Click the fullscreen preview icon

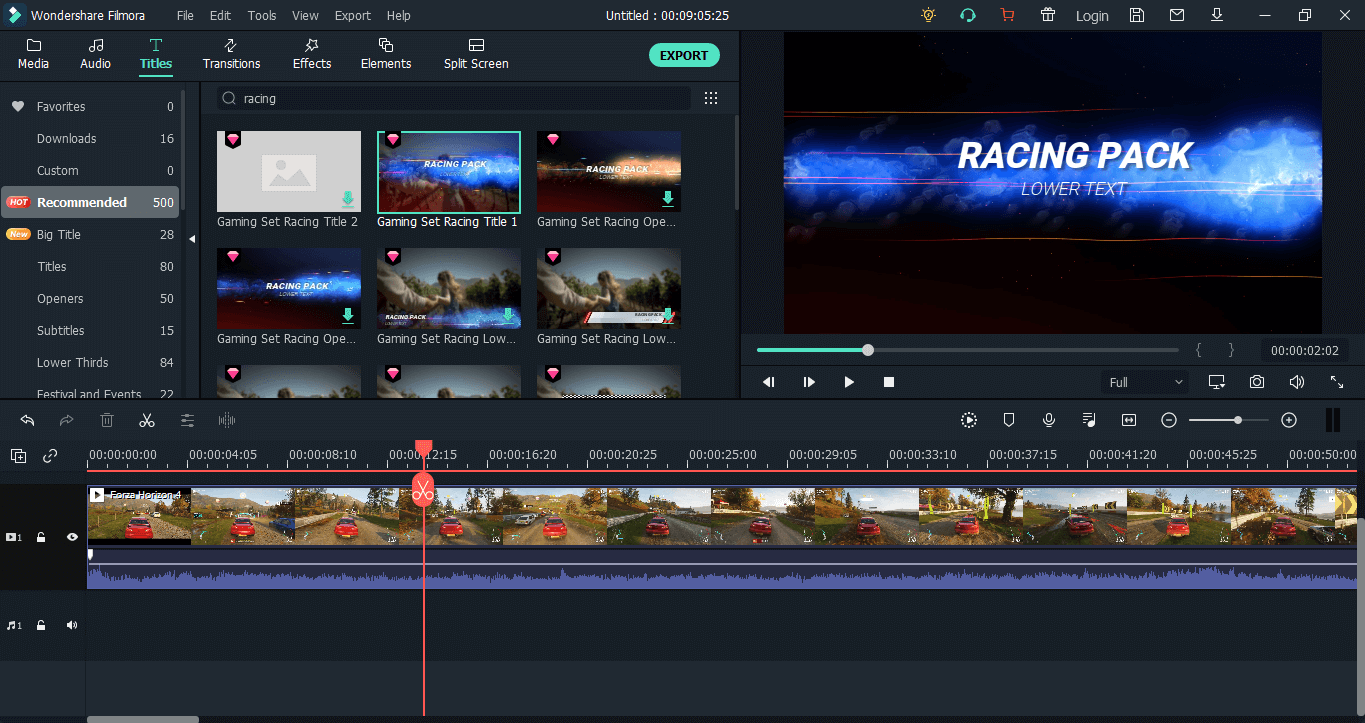coord(1337,382)
